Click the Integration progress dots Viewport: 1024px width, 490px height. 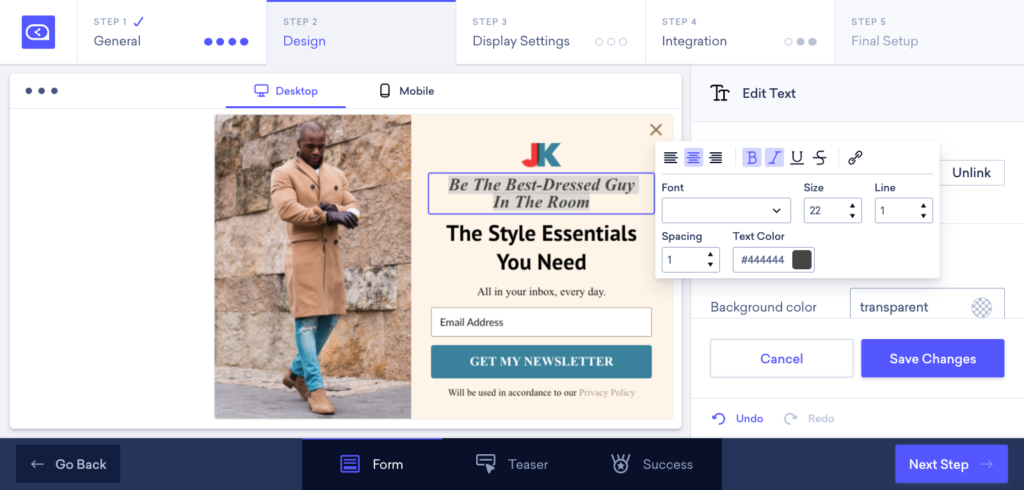tap(801, 42)
